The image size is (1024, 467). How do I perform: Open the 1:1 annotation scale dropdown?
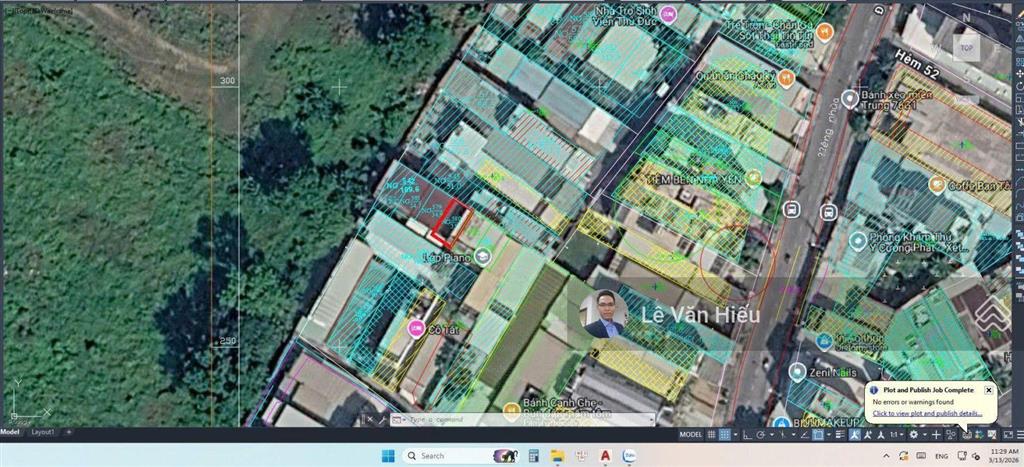(x=897, y=434)
